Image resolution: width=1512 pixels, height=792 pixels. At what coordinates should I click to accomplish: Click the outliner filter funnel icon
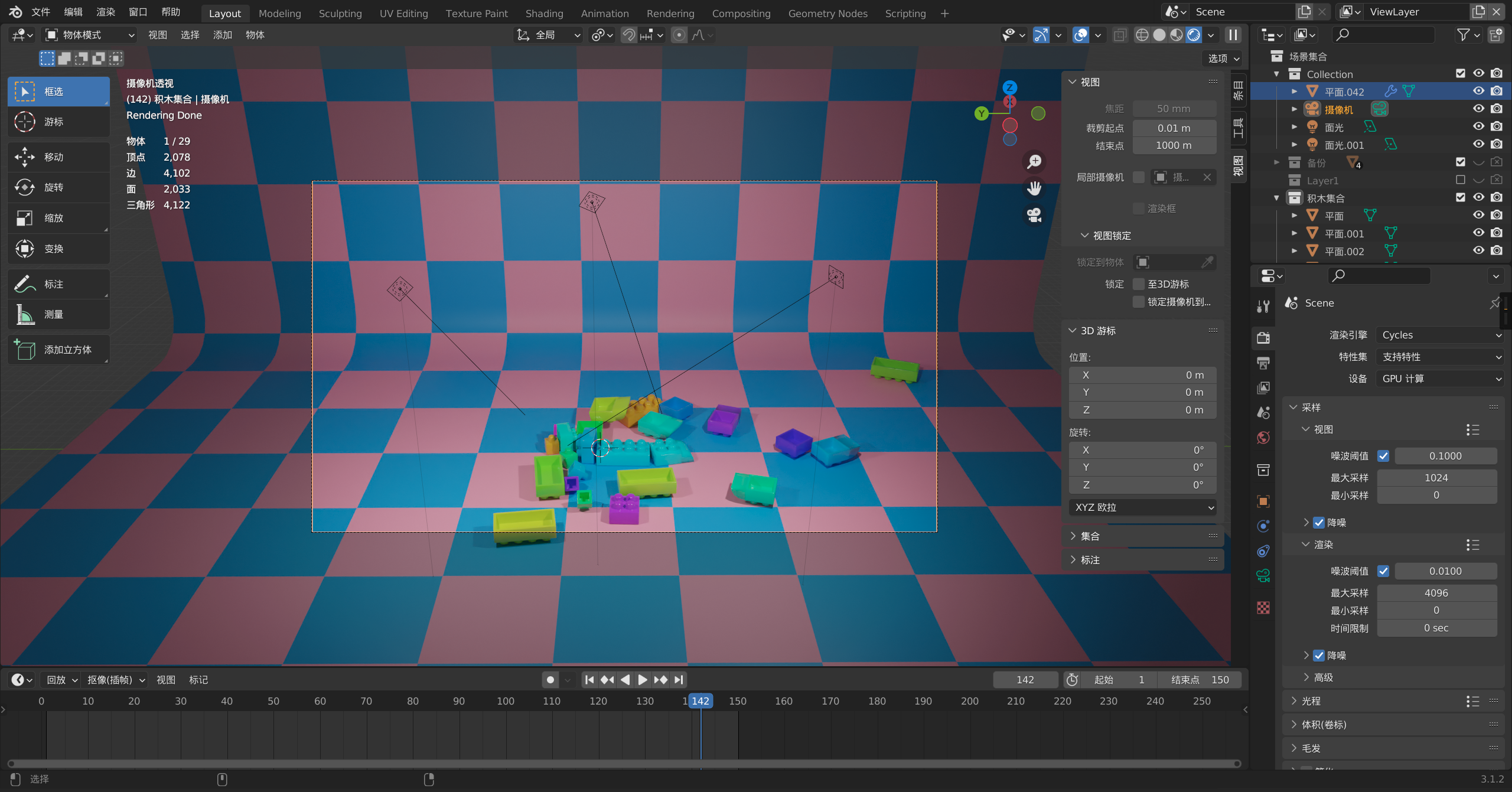[1463, 35]
